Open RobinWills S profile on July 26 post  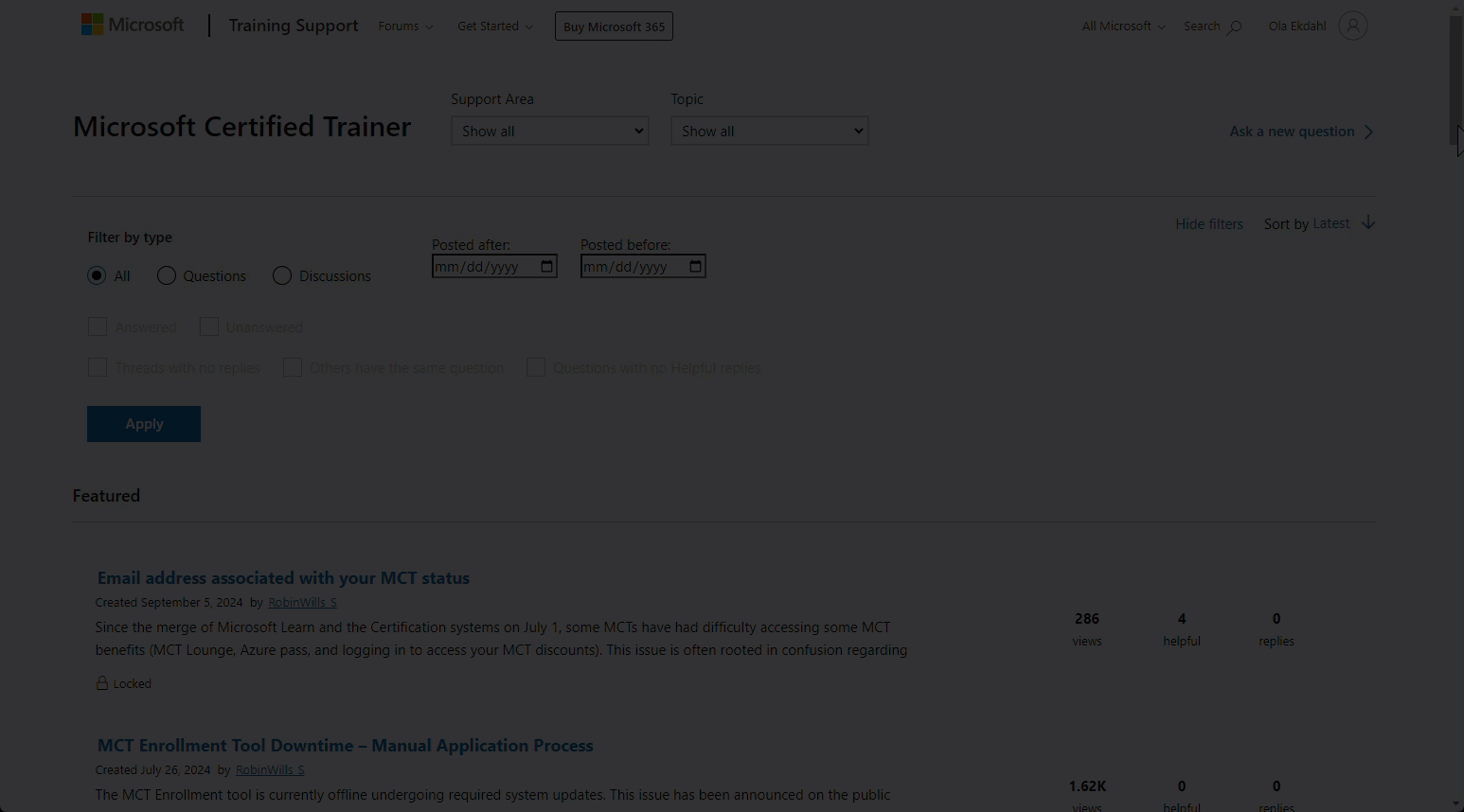pyautogui.click(x=270, y=769)
